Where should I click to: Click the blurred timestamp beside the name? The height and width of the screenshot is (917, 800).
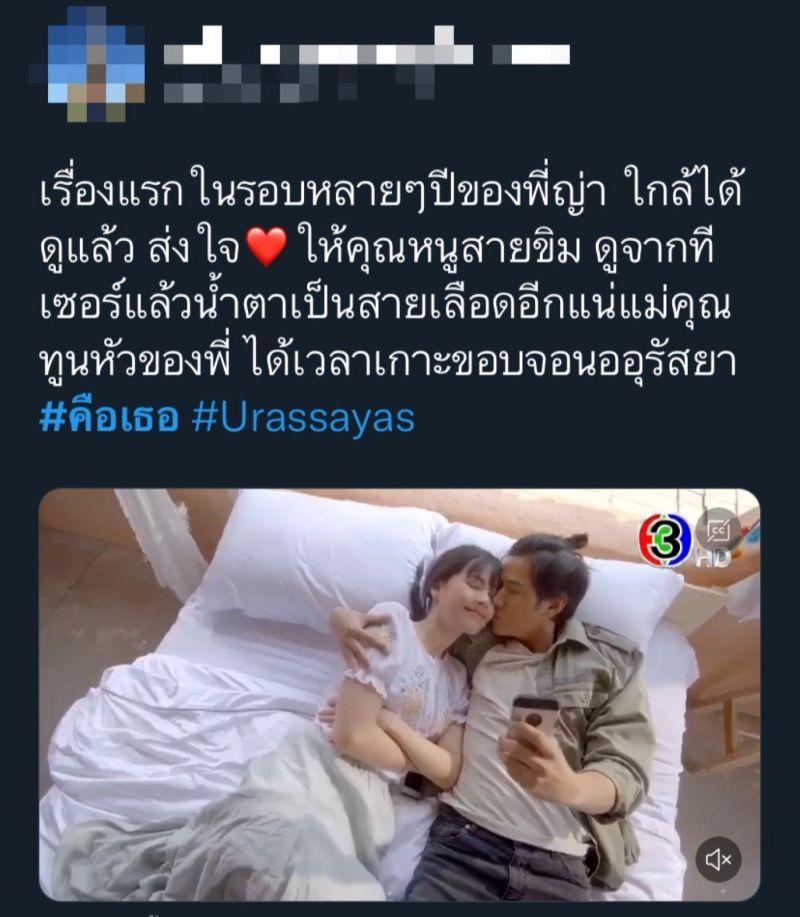click(531, 54)
